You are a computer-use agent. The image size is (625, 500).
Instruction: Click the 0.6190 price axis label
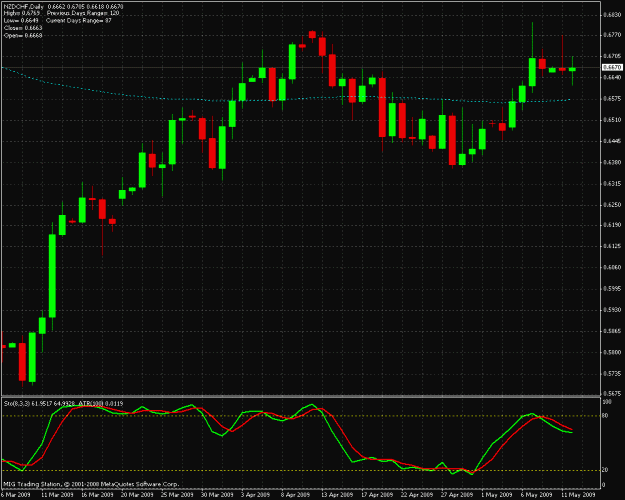(x=613, y=226)
